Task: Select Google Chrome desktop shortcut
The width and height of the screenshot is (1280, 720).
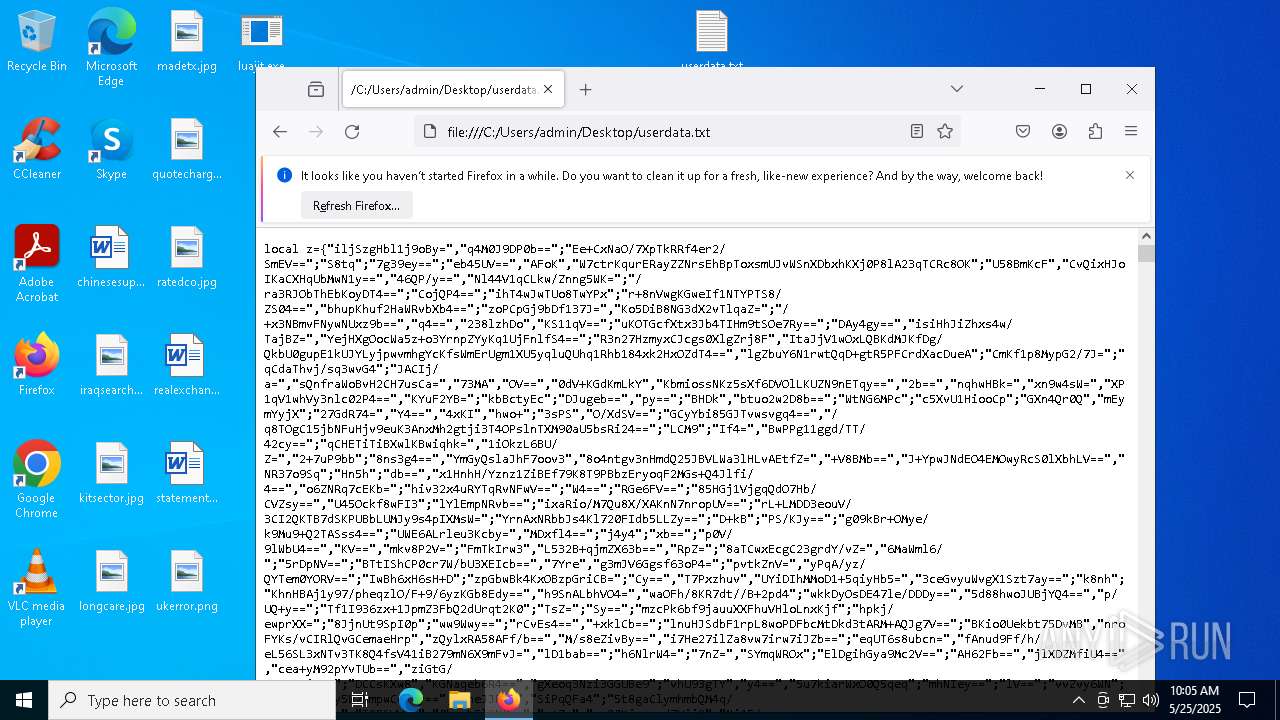Action: [x=37, y=480]
